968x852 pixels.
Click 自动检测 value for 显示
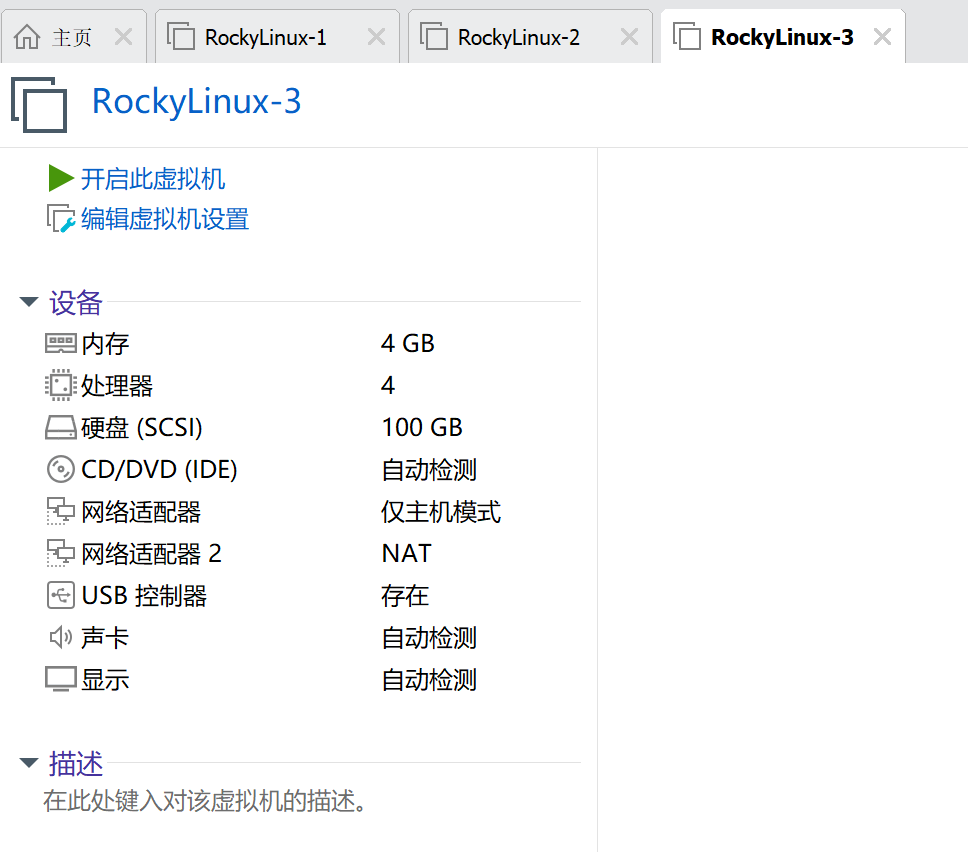tap(429, 680)
